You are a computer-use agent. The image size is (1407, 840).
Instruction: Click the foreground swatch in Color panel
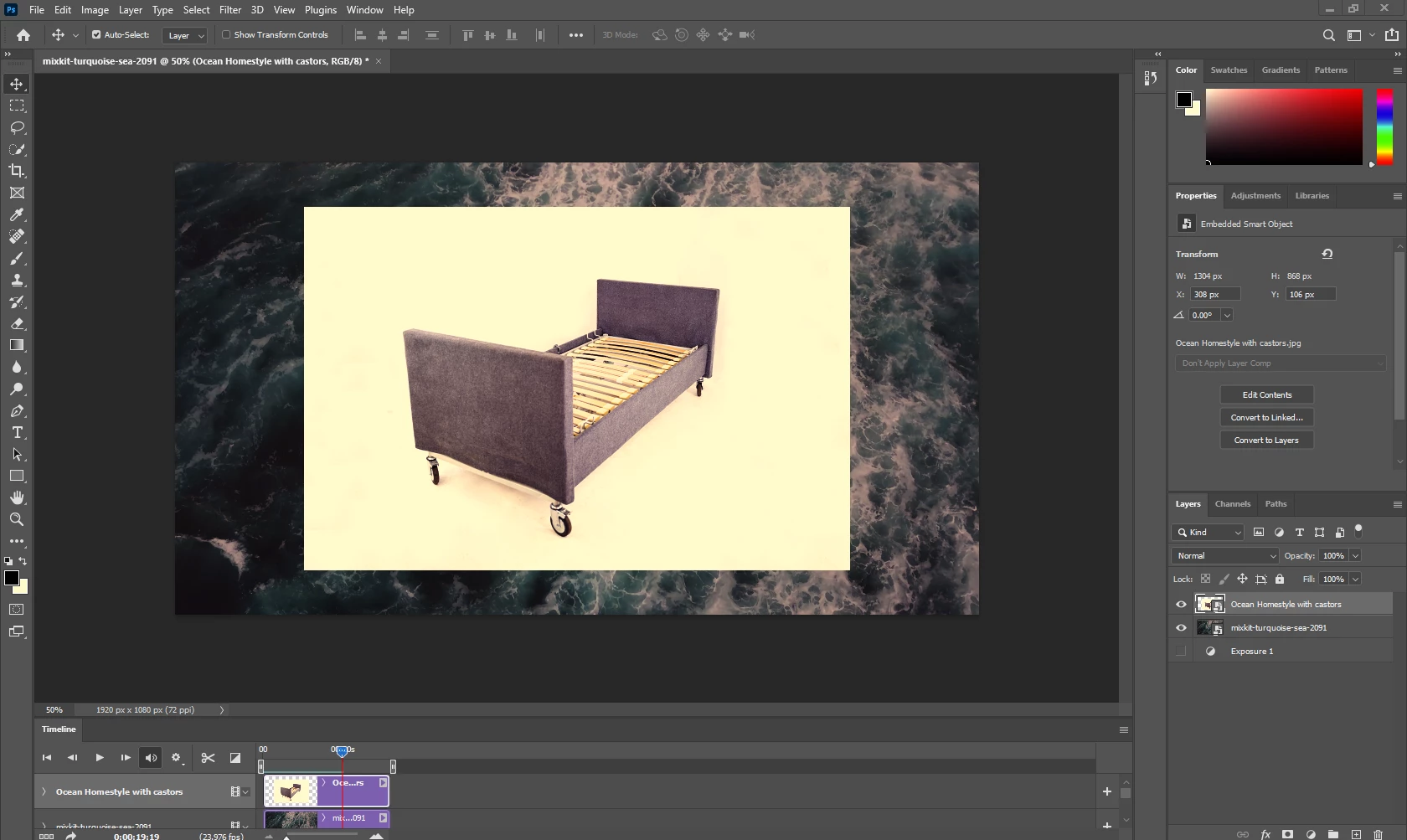(x=1183, y=100)
